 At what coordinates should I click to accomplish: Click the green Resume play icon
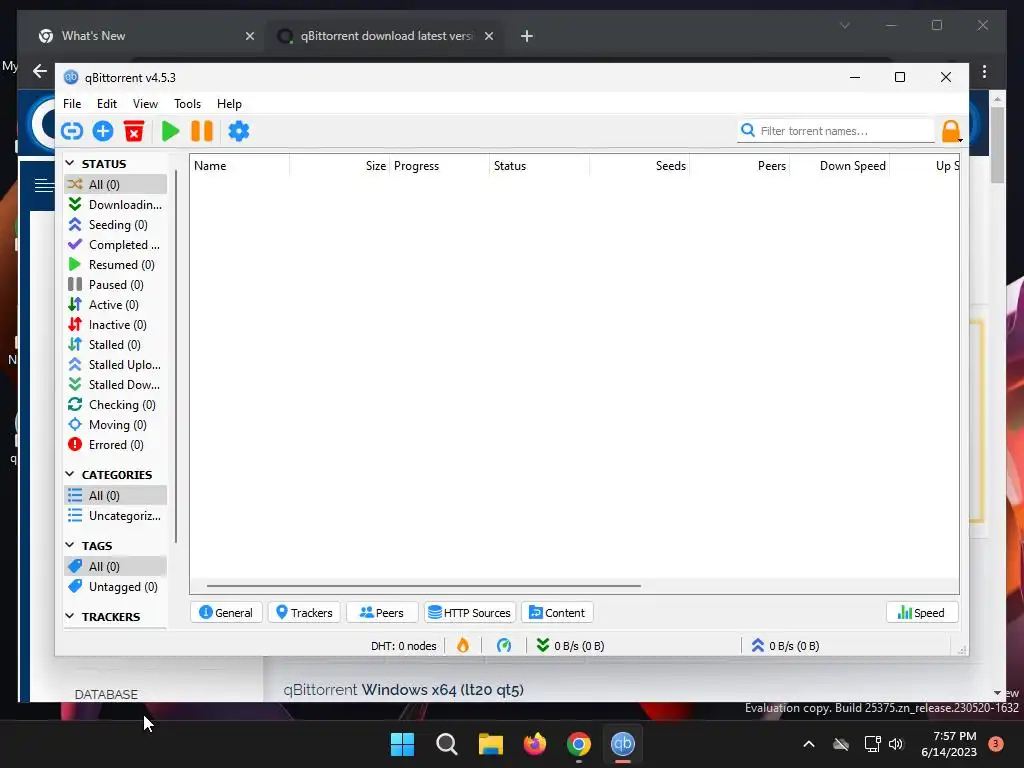pyautogui.click(x=170, y=131)
